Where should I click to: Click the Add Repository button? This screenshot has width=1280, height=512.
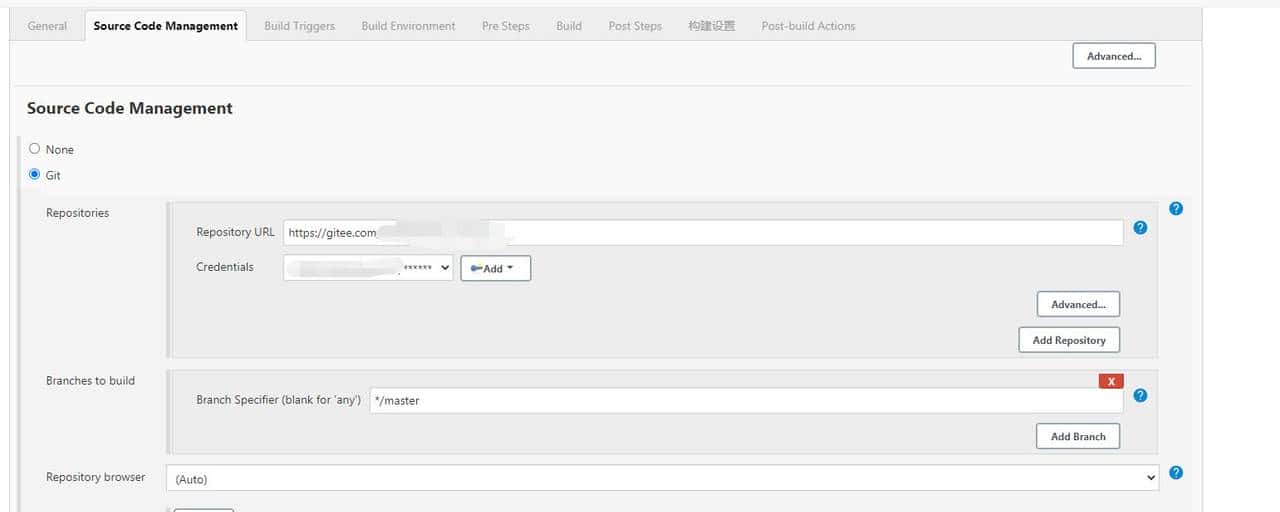(1069, 340)
